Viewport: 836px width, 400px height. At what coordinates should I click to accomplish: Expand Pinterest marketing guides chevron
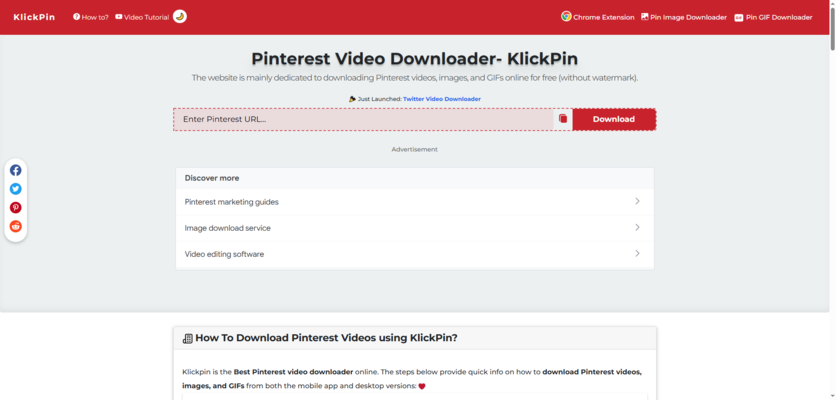[637, 202]
